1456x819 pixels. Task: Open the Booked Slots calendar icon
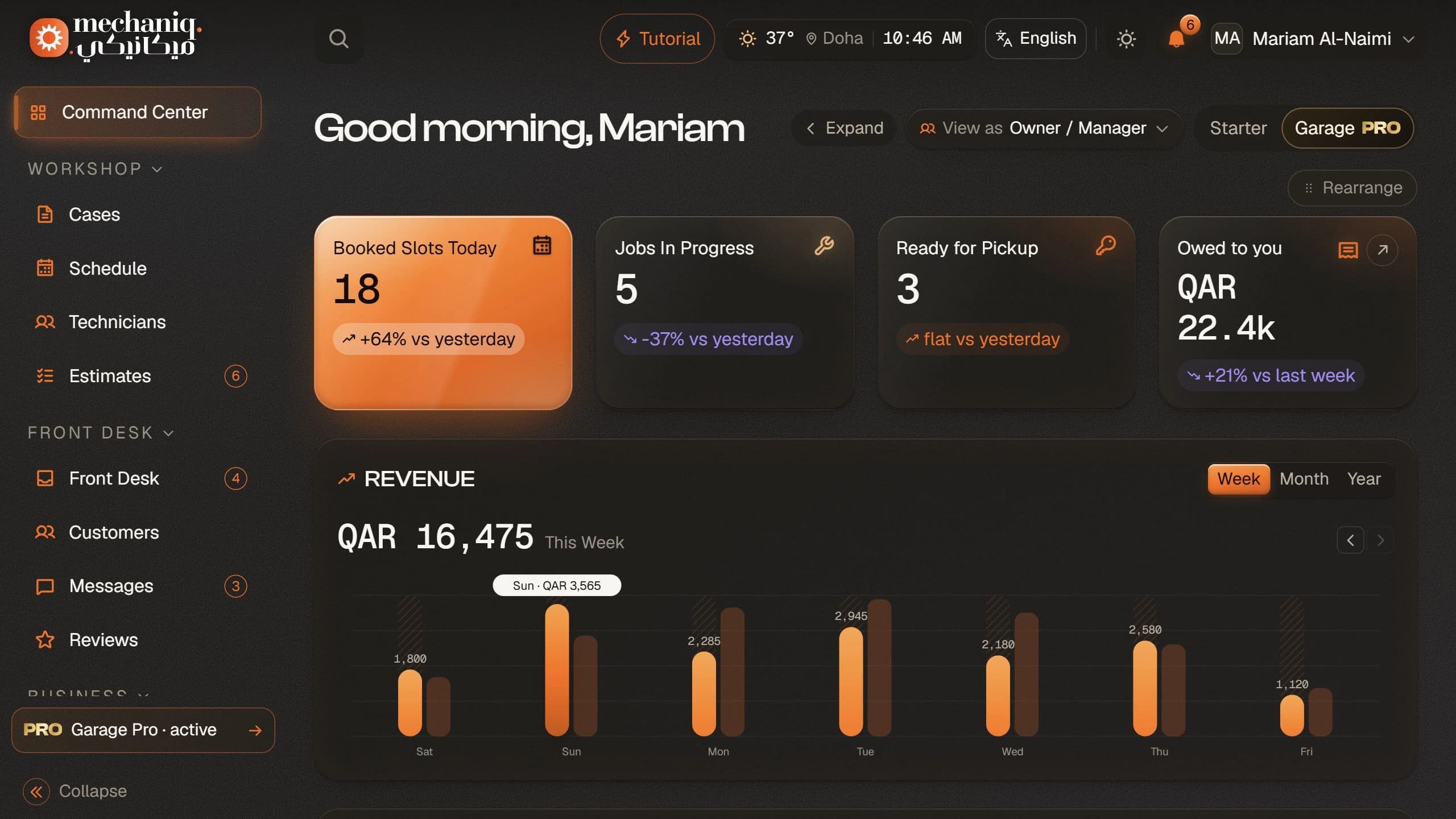coord(541,245)
